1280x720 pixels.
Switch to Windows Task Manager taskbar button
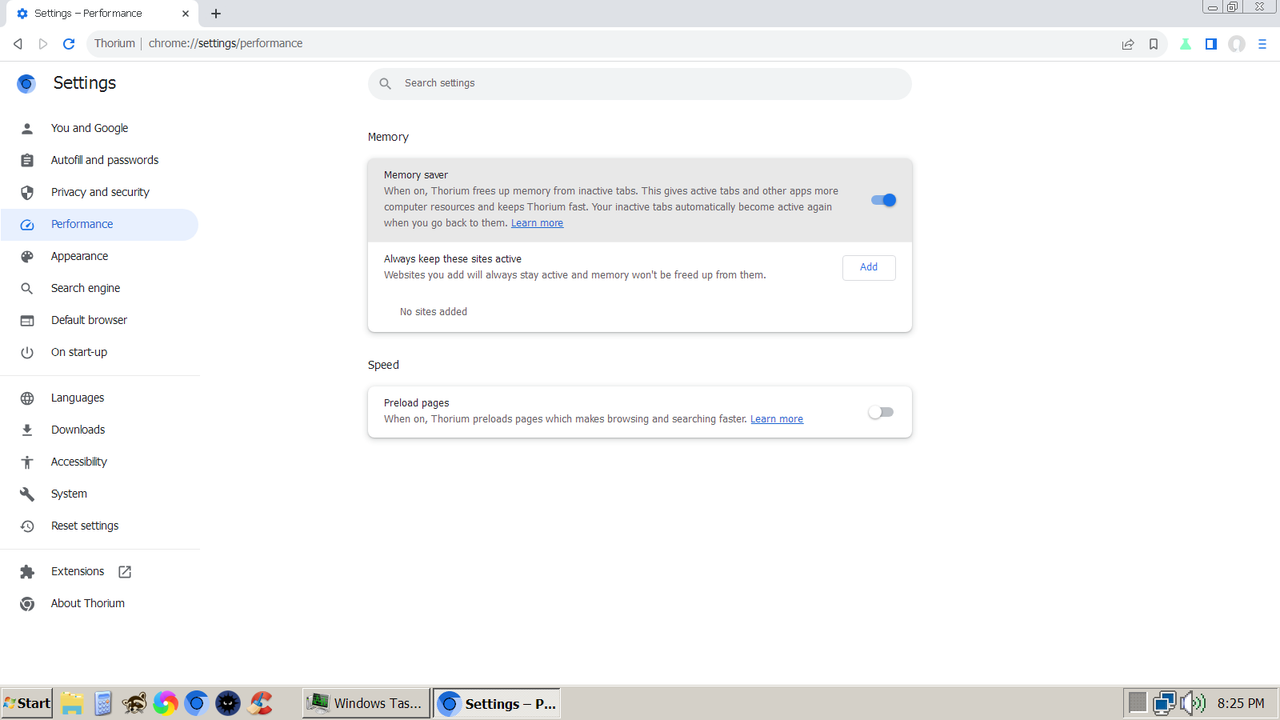tap(366, 703)
